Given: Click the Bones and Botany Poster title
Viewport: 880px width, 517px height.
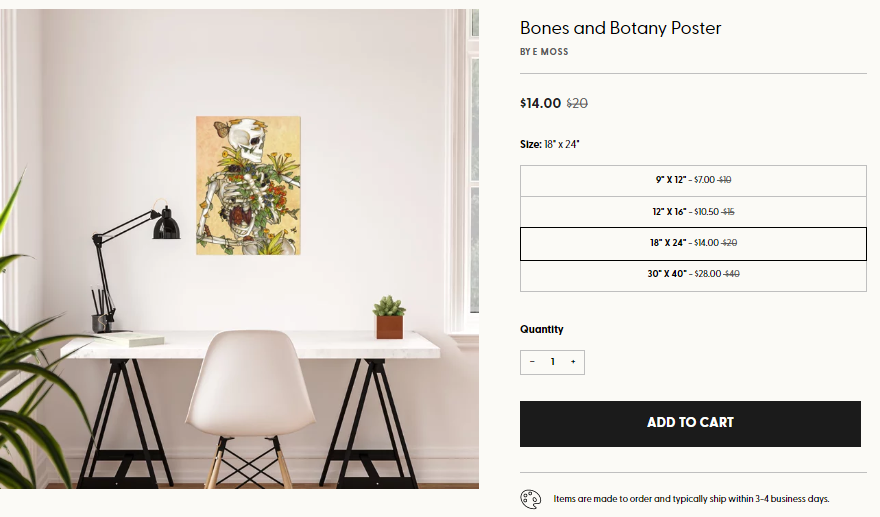Looking at the screenshot, I should tap(620, 28).
